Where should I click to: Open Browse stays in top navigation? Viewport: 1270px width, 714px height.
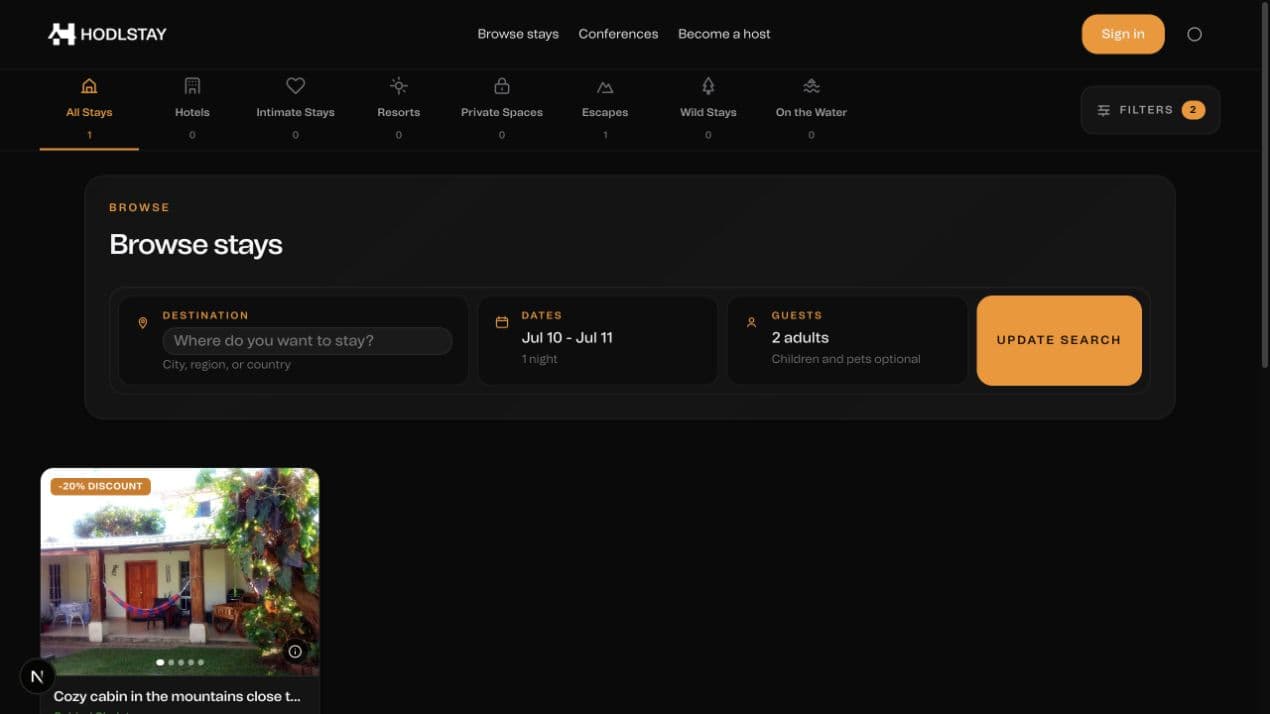coord(518,34)
